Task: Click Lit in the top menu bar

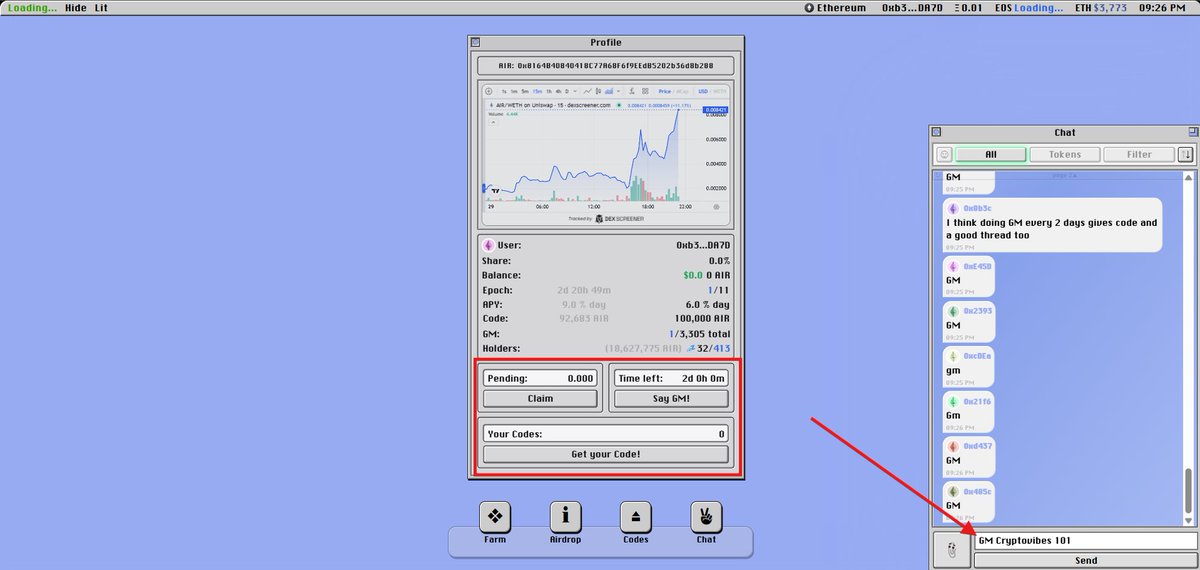Action: coord(102,8)
